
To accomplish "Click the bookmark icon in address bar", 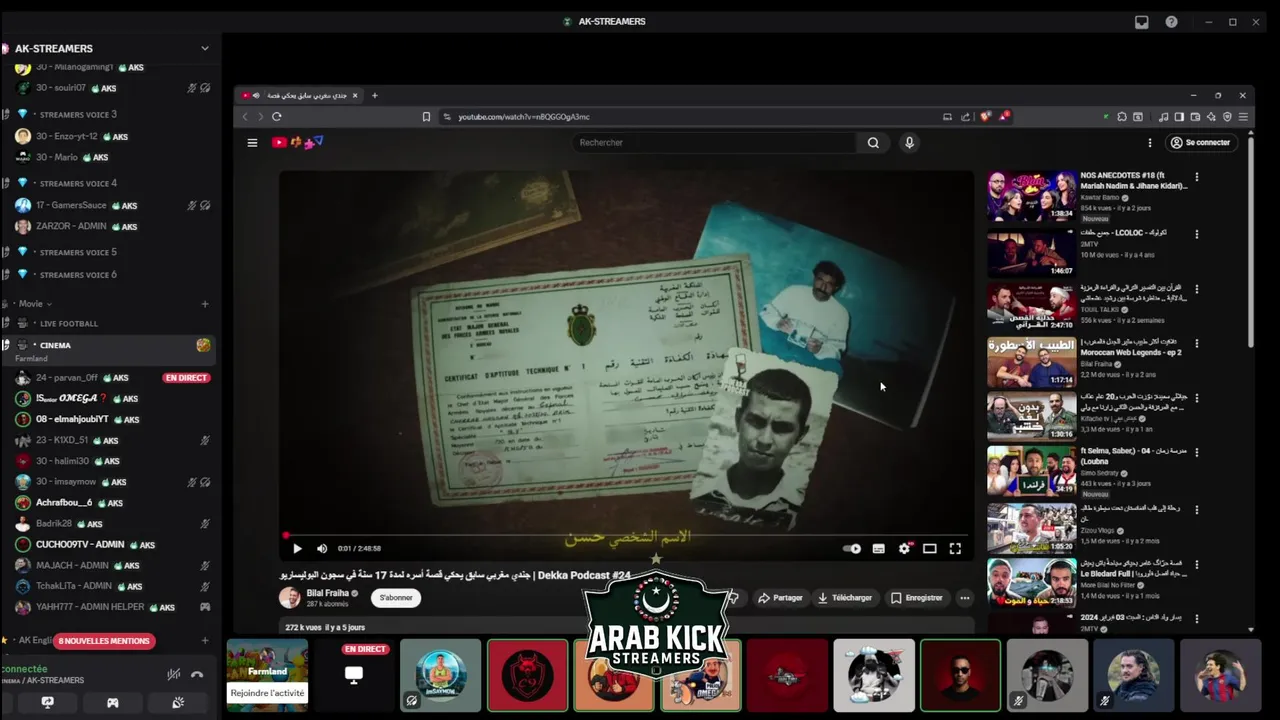I will coord(426,117).
